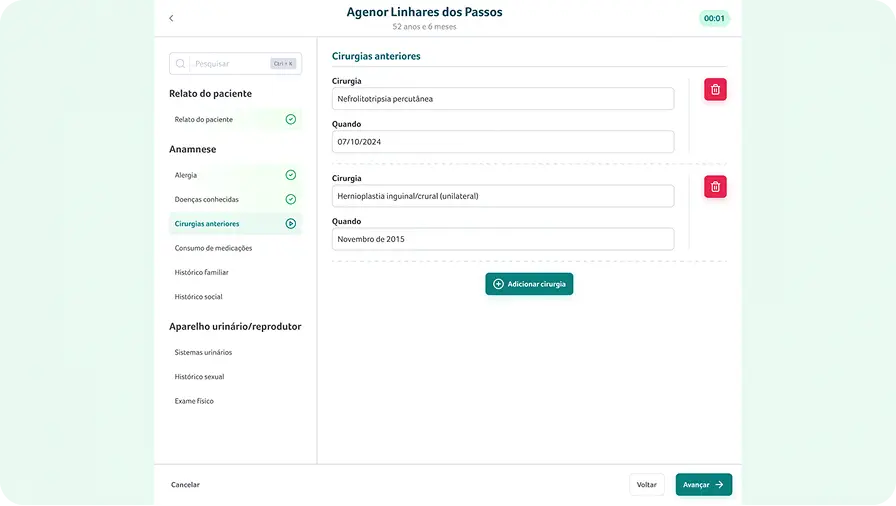The image size is (896, 506).
Task: Click the checkmark icon next to Doenças conhecidas
Action: 290,199
